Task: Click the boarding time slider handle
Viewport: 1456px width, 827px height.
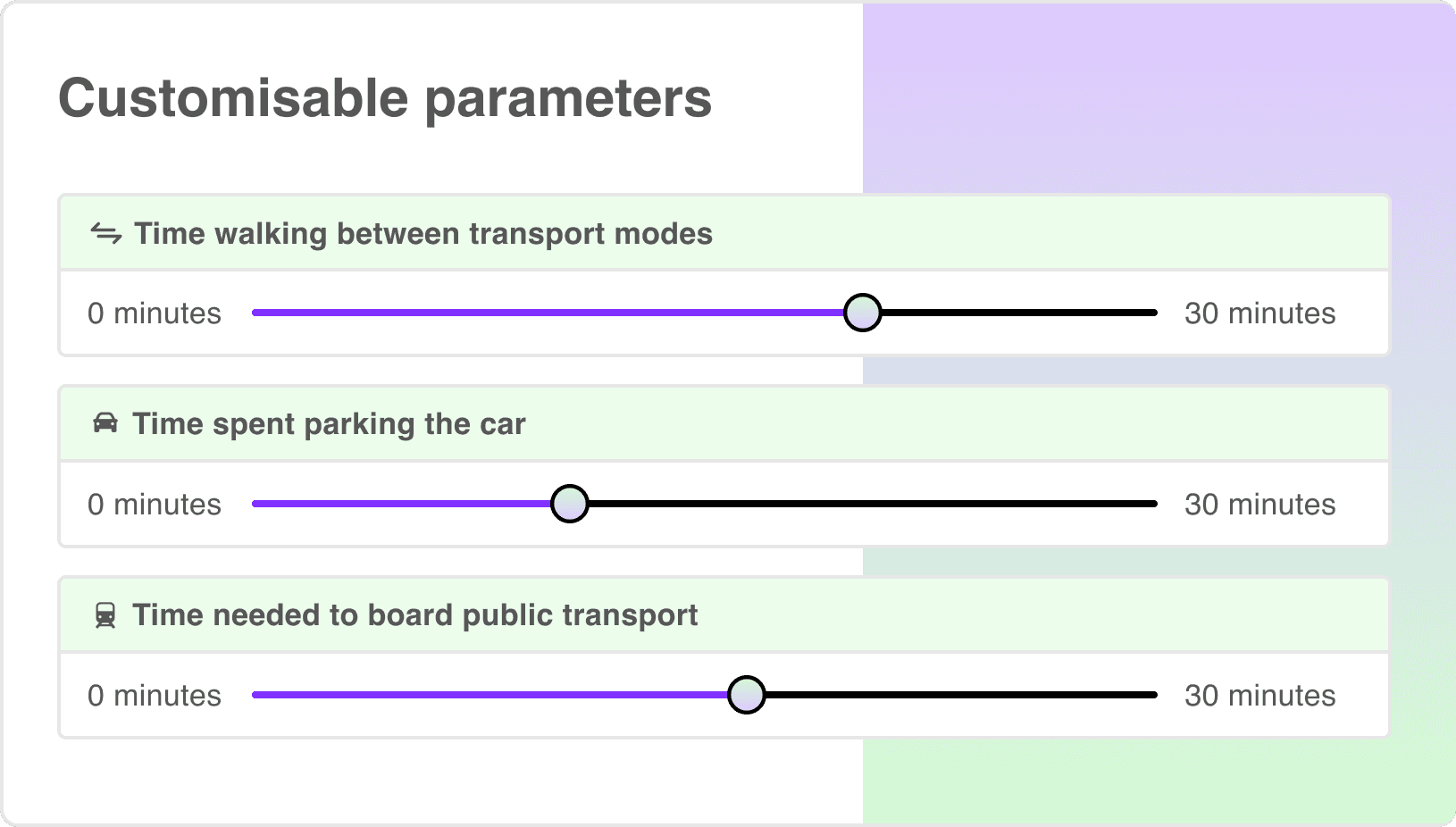Action: point(746,695)
